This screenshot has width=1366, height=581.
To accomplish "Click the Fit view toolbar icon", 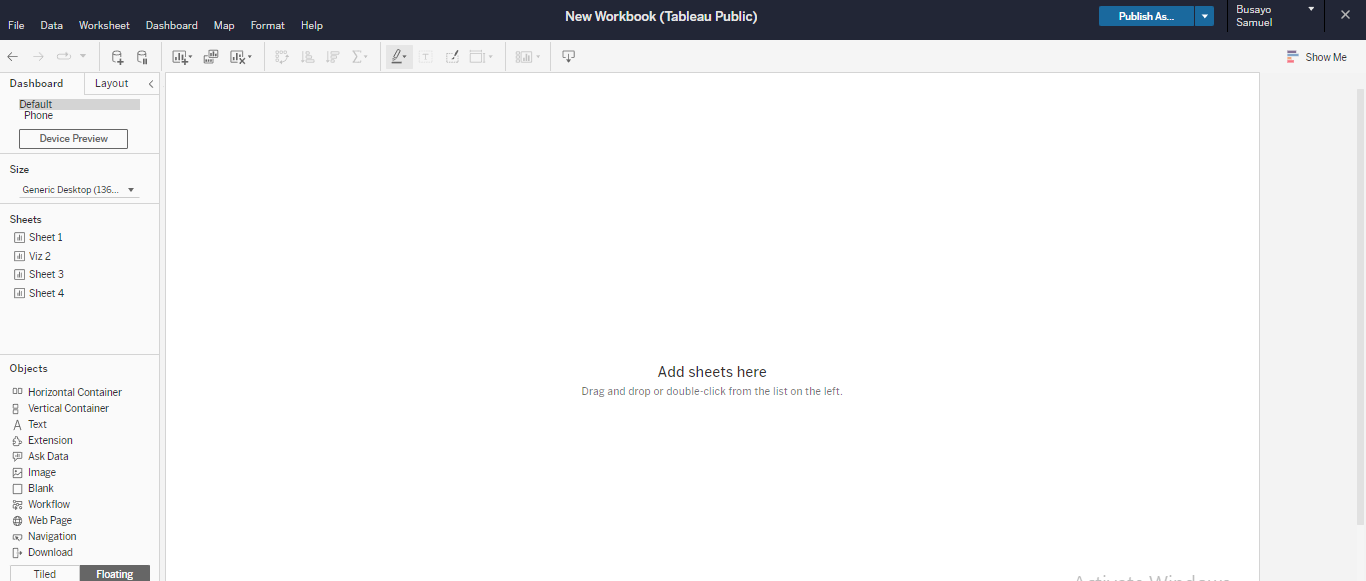I will coord(477,57).
